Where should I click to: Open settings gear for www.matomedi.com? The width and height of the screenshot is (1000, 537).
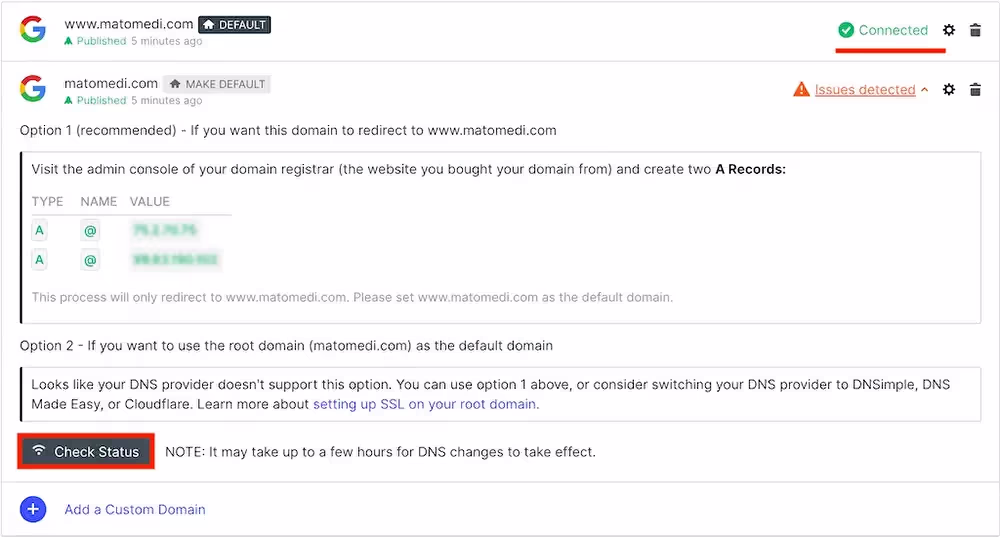(949, 30)
